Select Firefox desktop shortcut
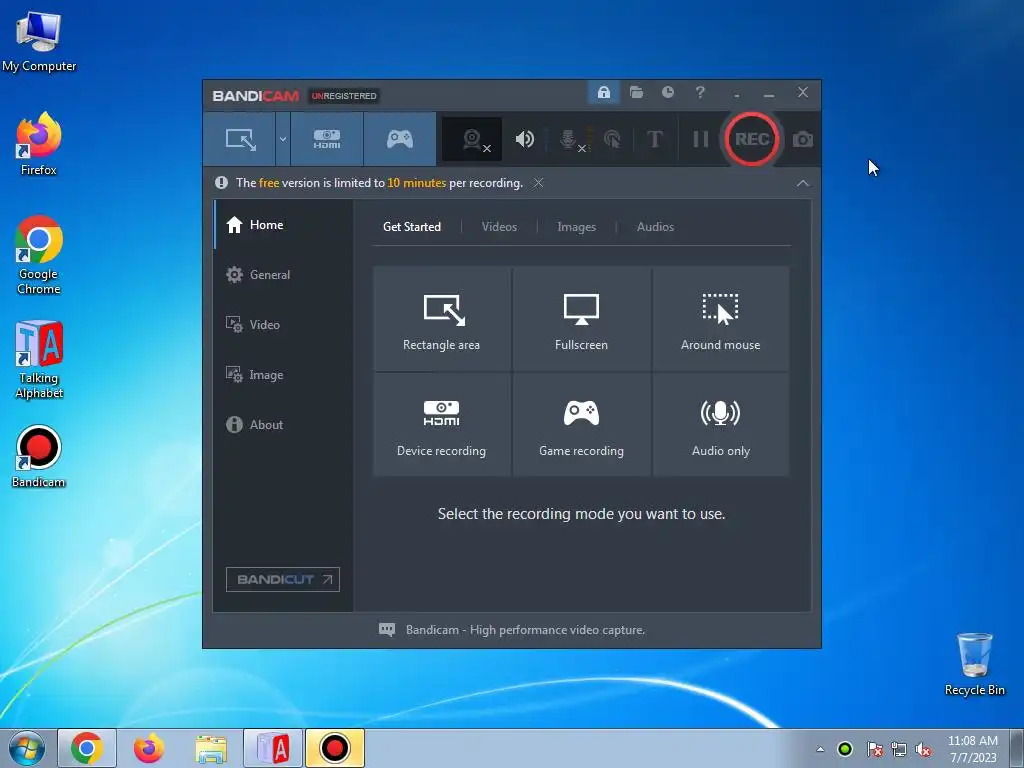This screenshot has width=1024, height=768. [x=39, y=144]
